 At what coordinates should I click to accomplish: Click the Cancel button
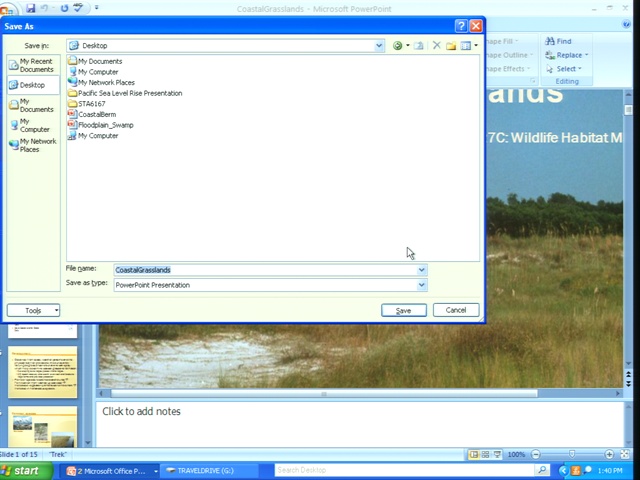tap(456, 310)
